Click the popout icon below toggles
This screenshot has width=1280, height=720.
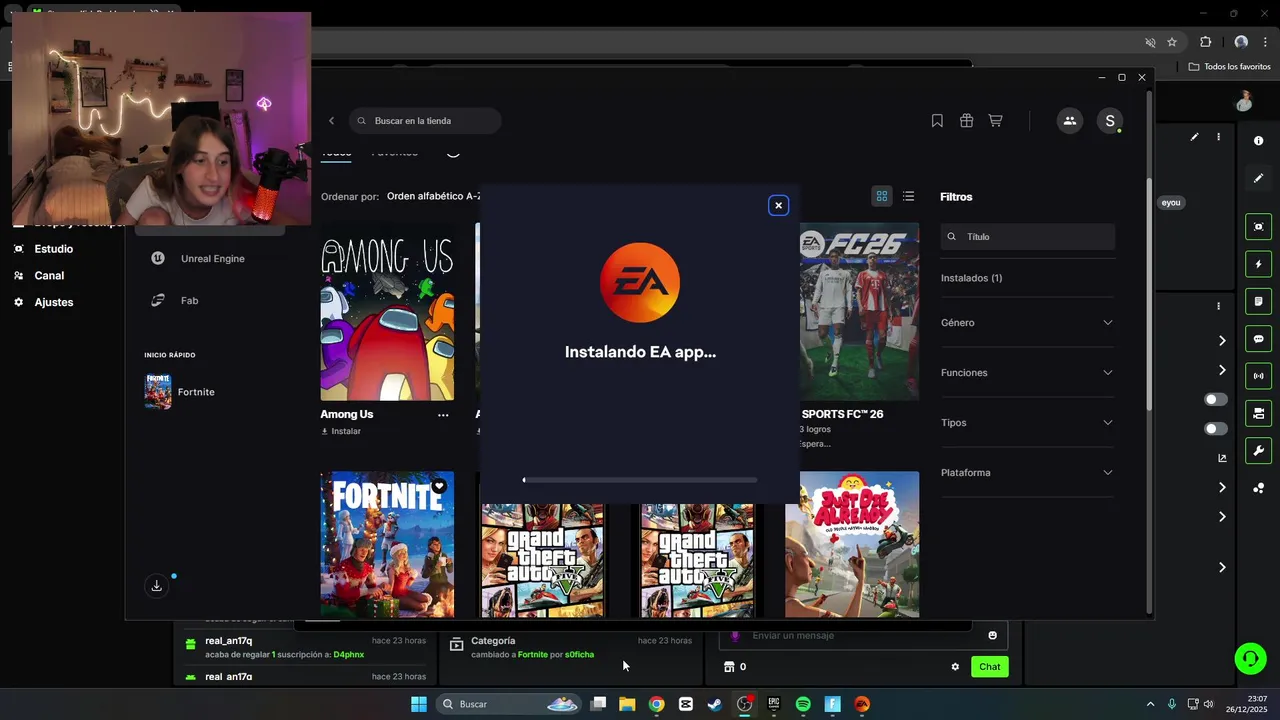(x=1222, y=458)
